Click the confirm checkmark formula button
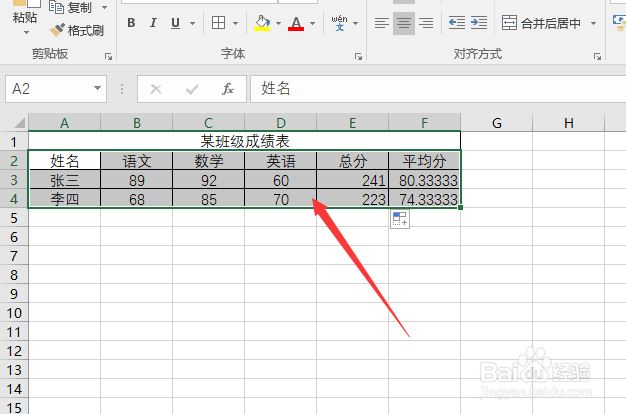 pos(192,89)
